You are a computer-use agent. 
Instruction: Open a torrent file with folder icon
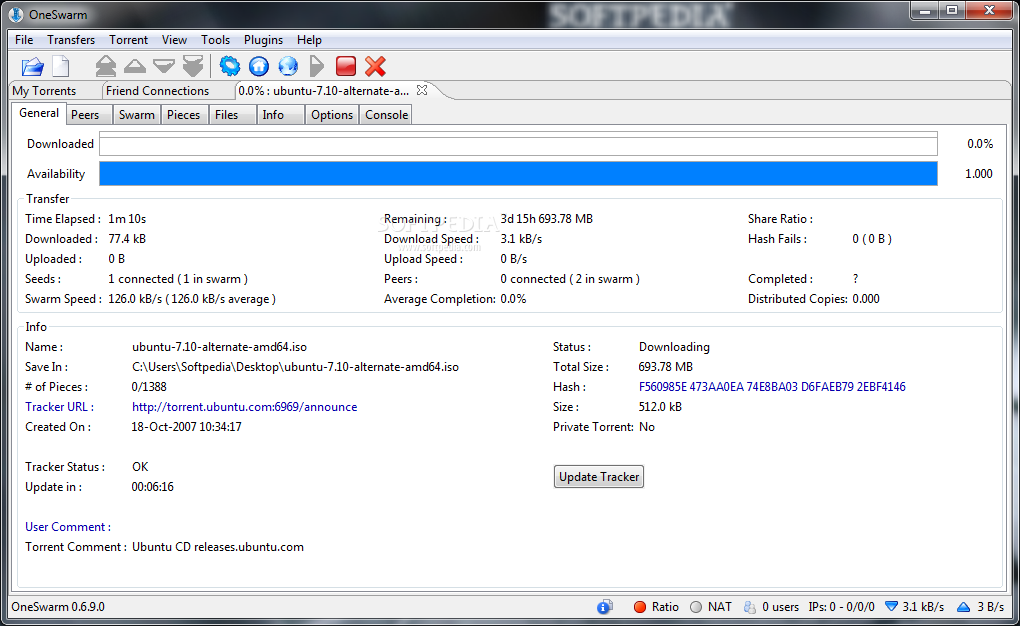pyautogui.click(x=32, y=66)
